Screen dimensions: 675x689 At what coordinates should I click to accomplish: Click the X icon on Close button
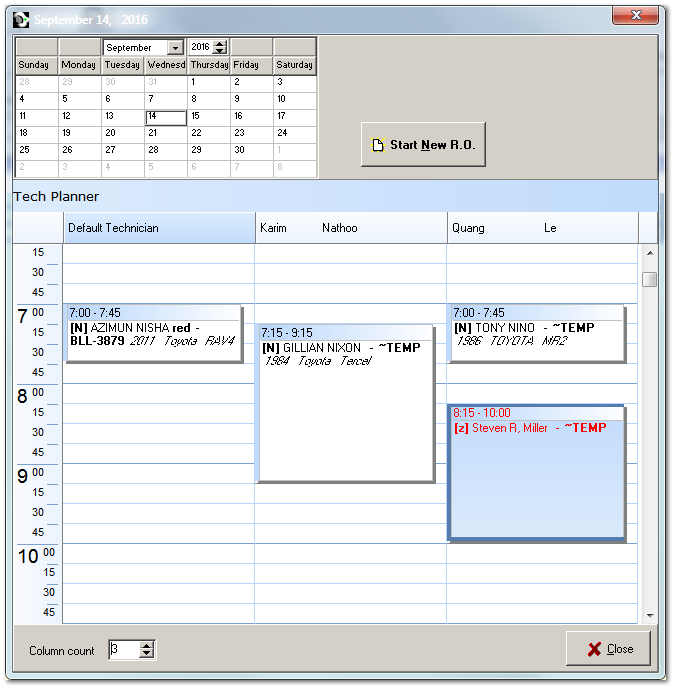[x=594, y=649]
